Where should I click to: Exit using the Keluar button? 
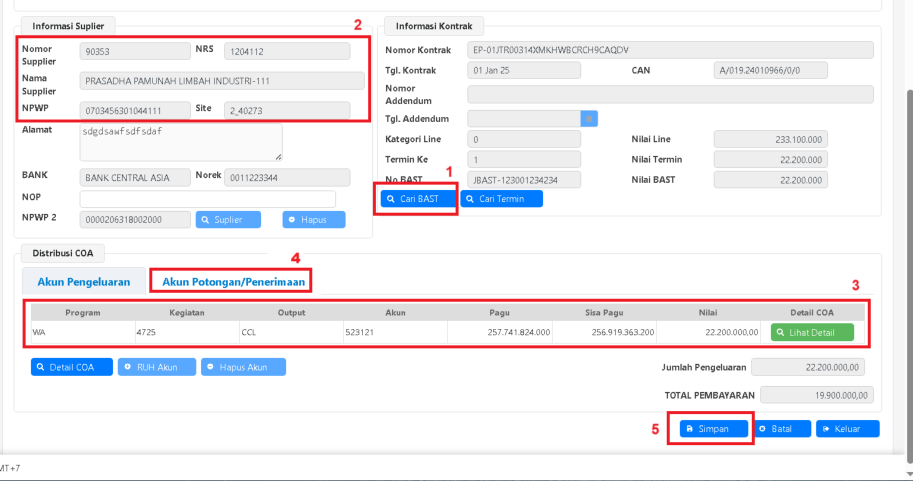pos(847,428)
